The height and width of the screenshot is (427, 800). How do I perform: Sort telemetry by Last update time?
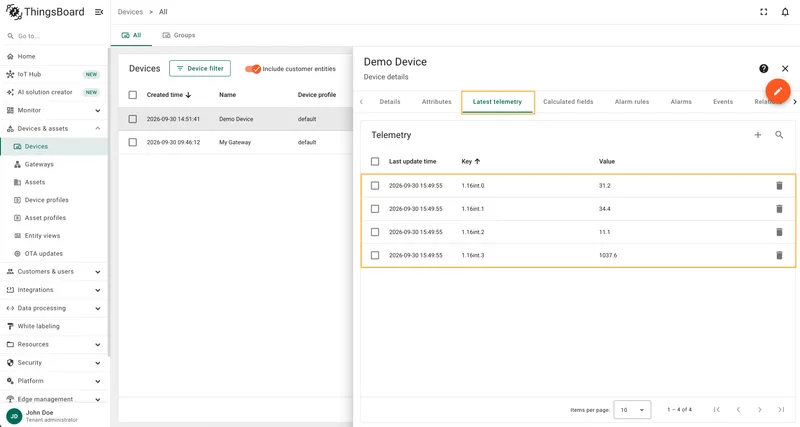[x=412, y=161]
